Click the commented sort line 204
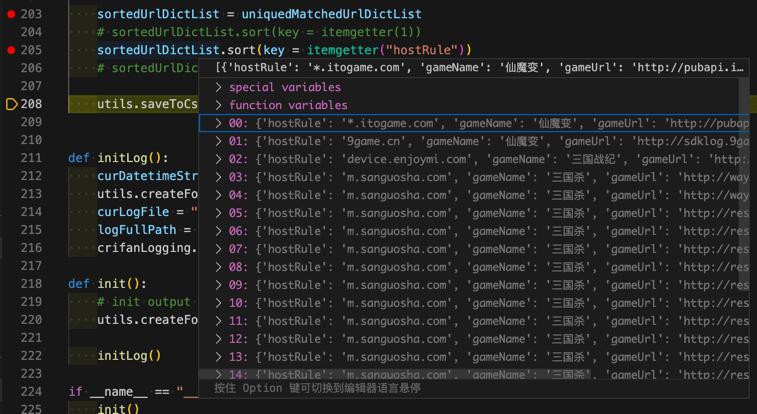The image size is (757, 414). (x=259, y=32)
